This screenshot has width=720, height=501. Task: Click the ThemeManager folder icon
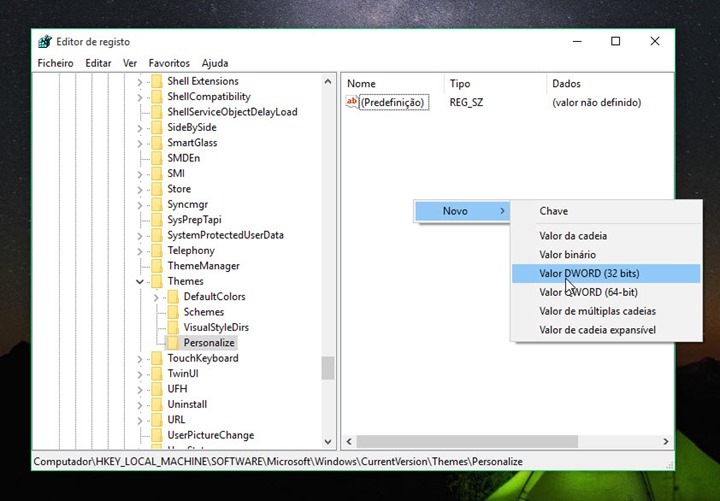click(157, 266)
